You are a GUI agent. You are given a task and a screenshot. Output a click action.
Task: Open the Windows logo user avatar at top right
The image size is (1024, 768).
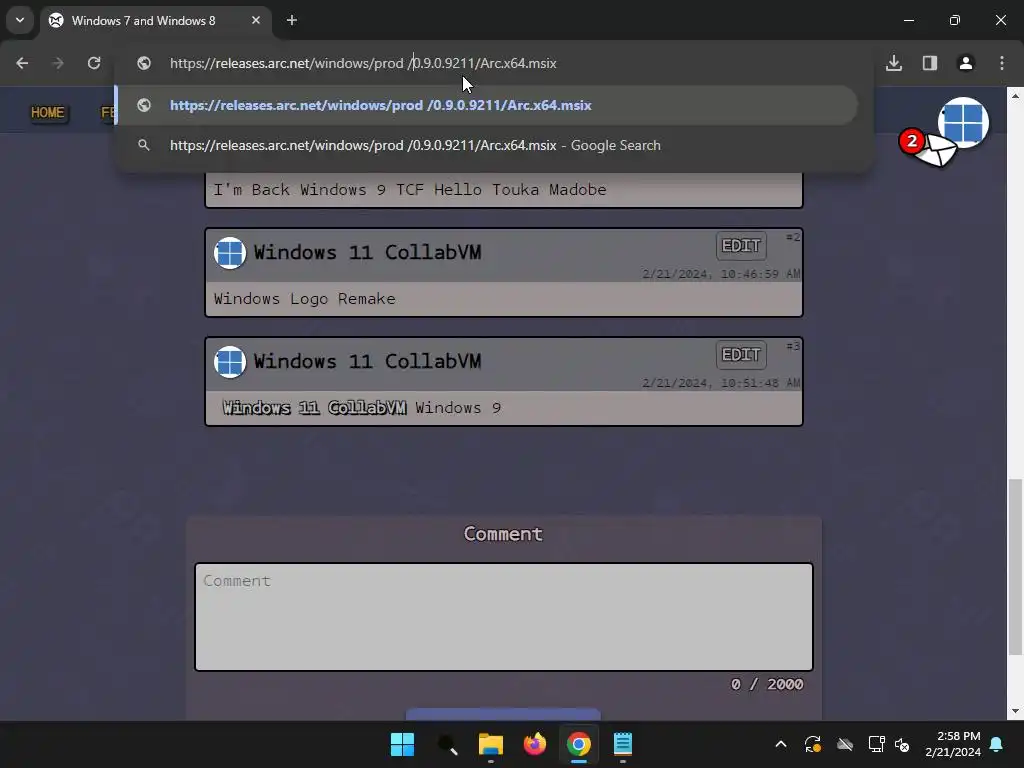[964, 122]
